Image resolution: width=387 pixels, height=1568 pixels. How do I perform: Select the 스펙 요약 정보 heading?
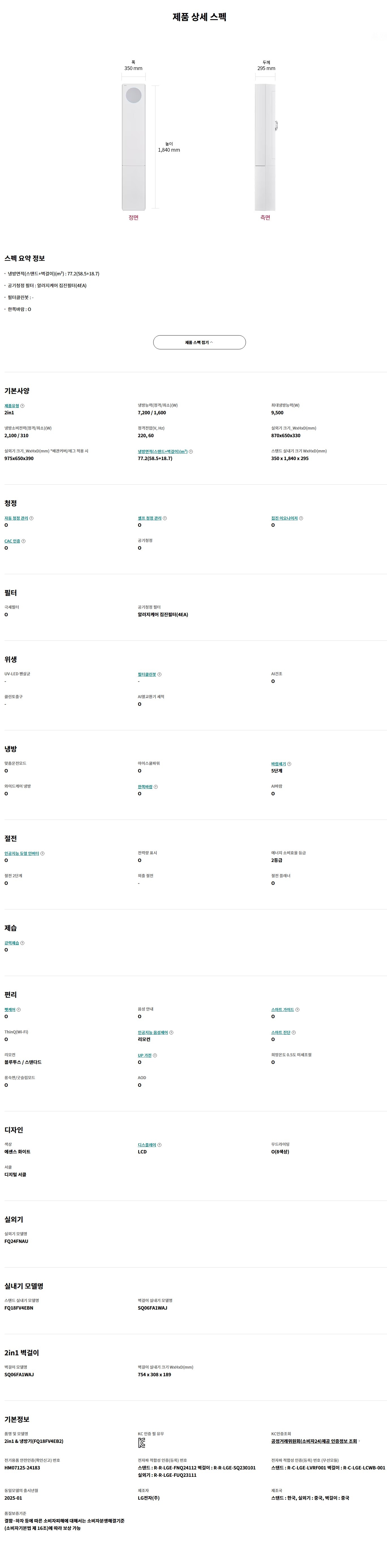click(x=24, y=259)
